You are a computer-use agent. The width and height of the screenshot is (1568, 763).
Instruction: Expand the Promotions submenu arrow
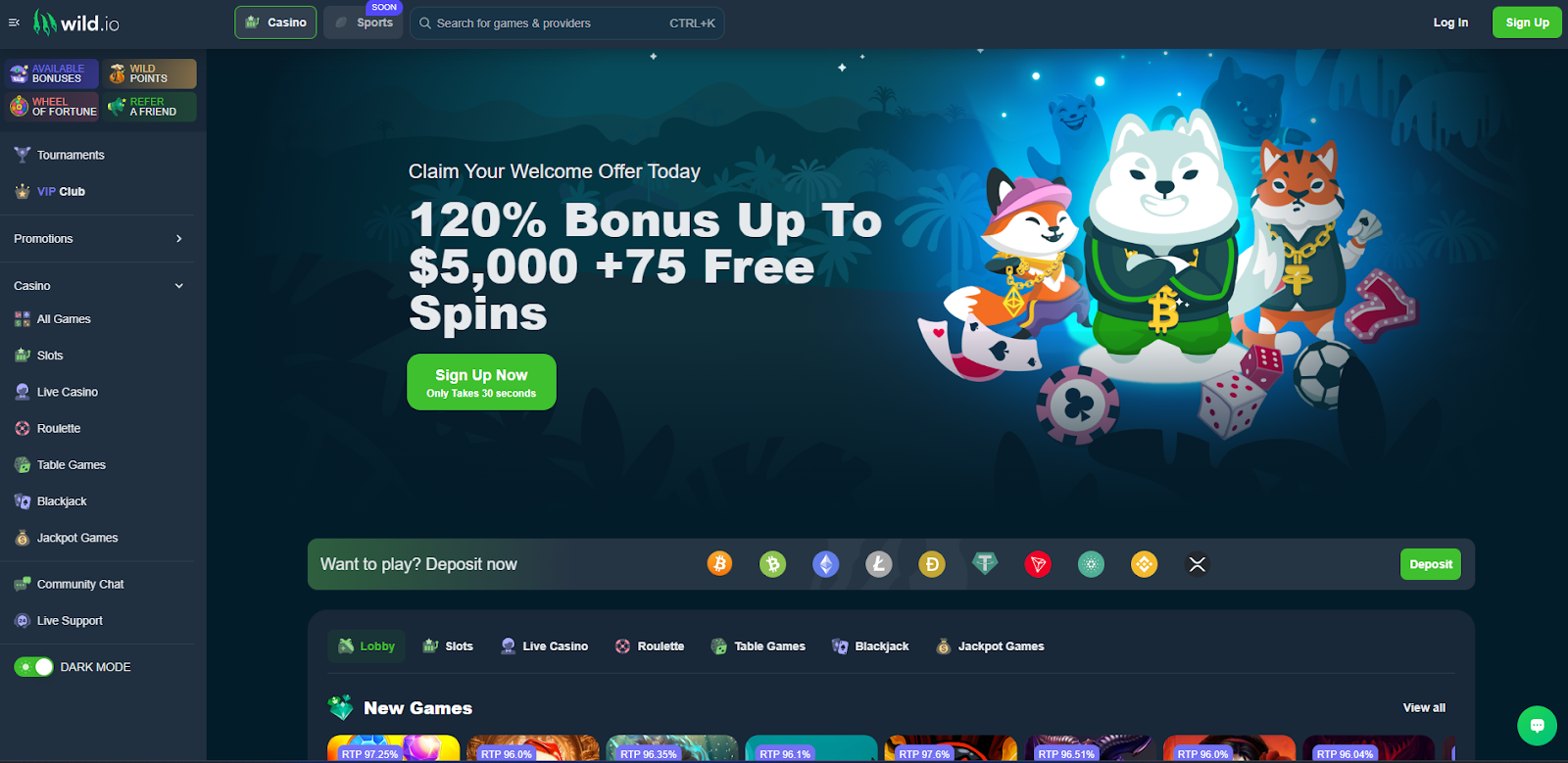(x=178, y=239)
